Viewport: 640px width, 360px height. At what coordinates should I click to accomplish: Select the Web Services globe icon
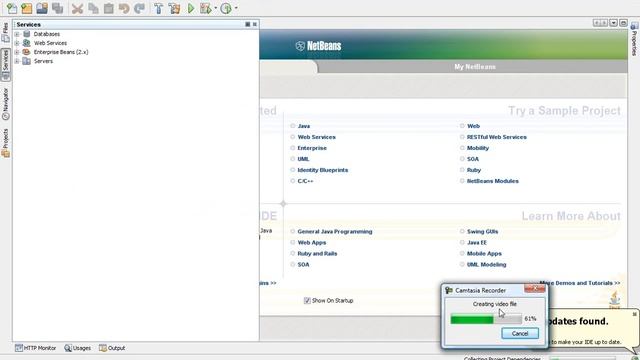click(x=27, y=43)
